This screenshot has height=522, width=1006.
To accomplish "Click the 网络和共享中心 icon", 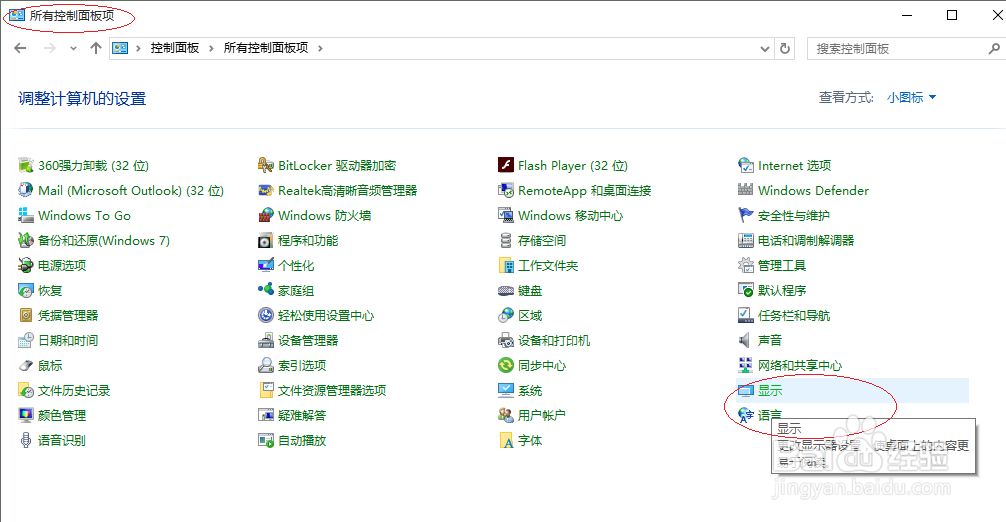I will 746,366.
